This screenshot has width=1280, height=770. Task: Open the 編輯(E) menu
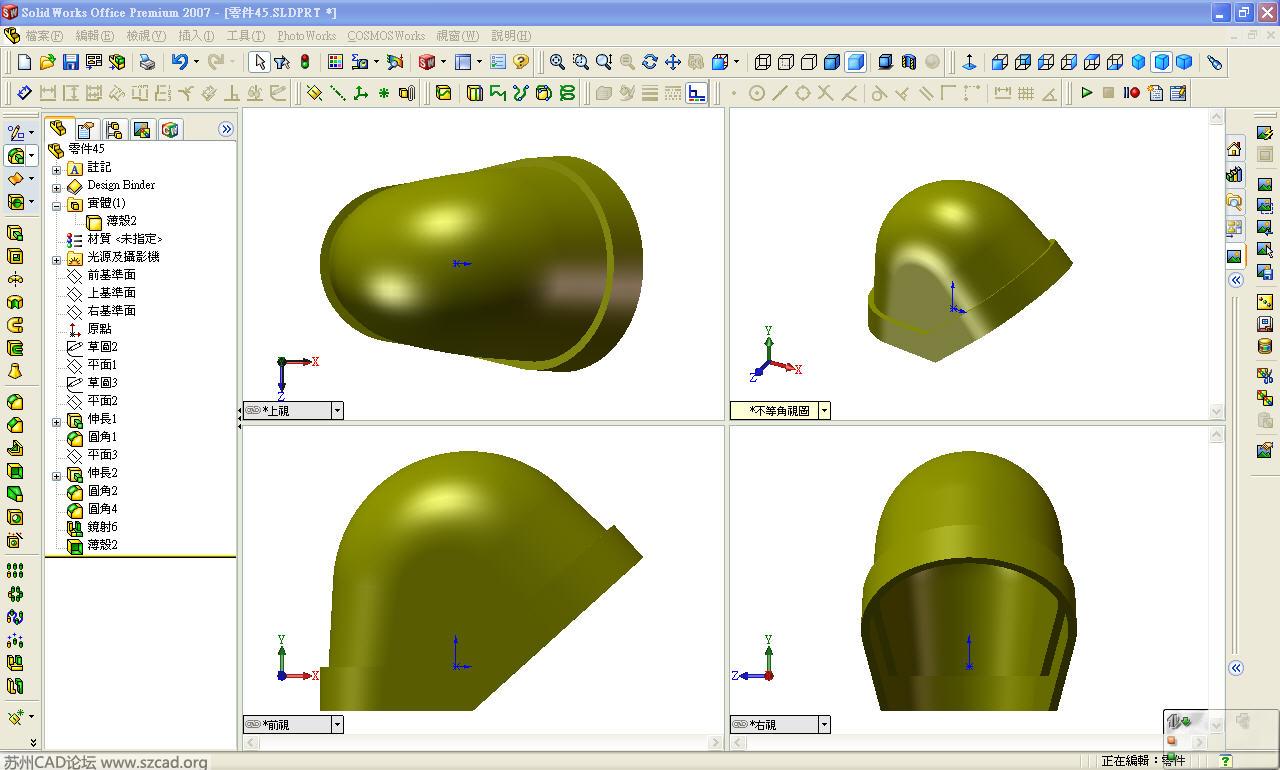95,36
